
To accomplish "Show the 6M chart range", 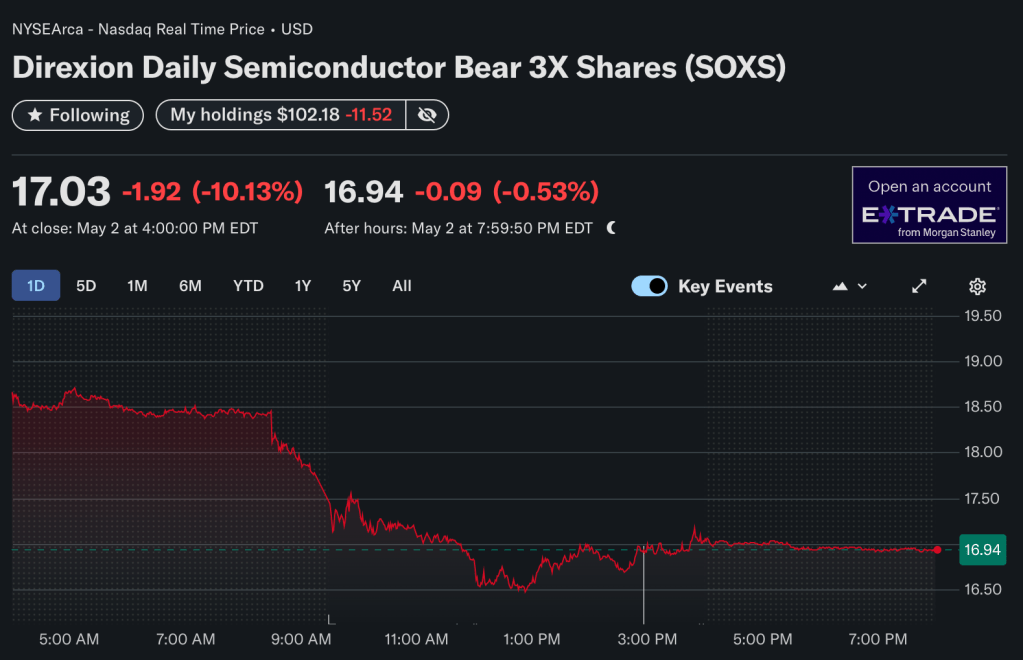I will click(190, 286).
